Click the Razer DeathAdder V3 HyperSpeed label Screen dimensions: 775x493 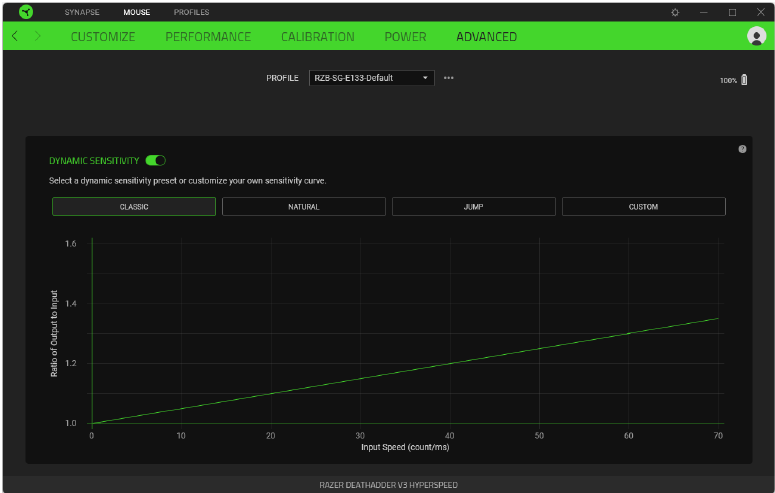388,485
